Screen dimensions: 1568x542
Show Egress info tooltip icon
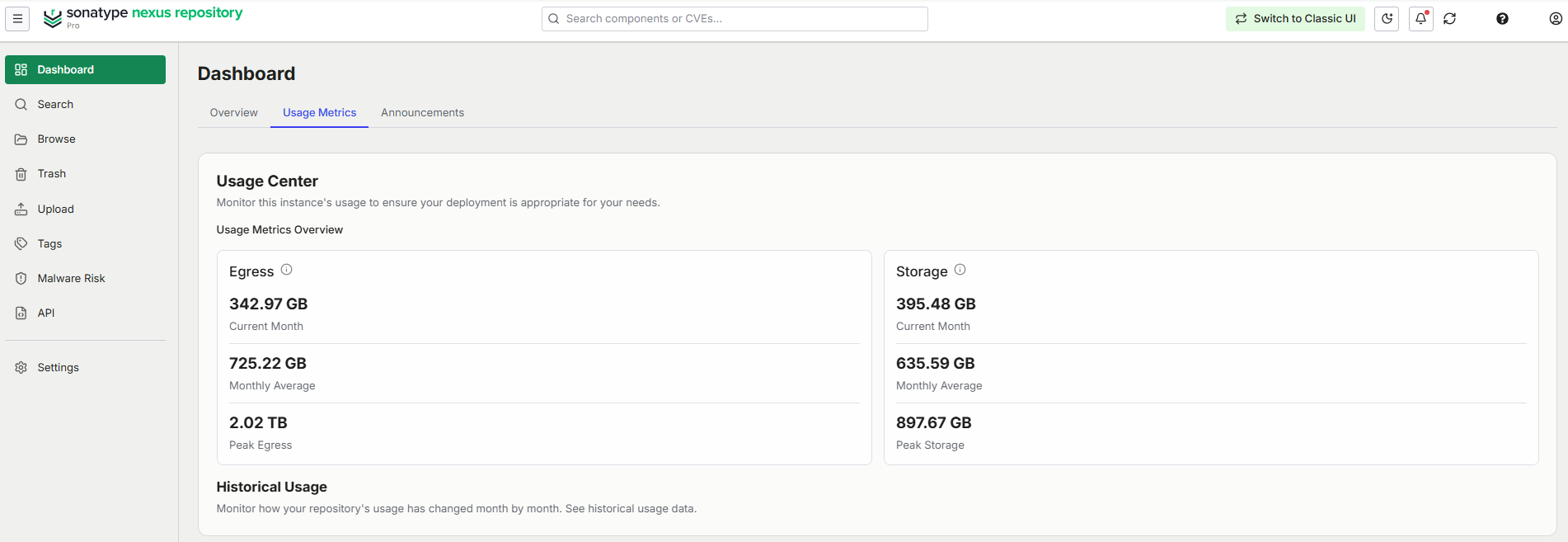287,270
